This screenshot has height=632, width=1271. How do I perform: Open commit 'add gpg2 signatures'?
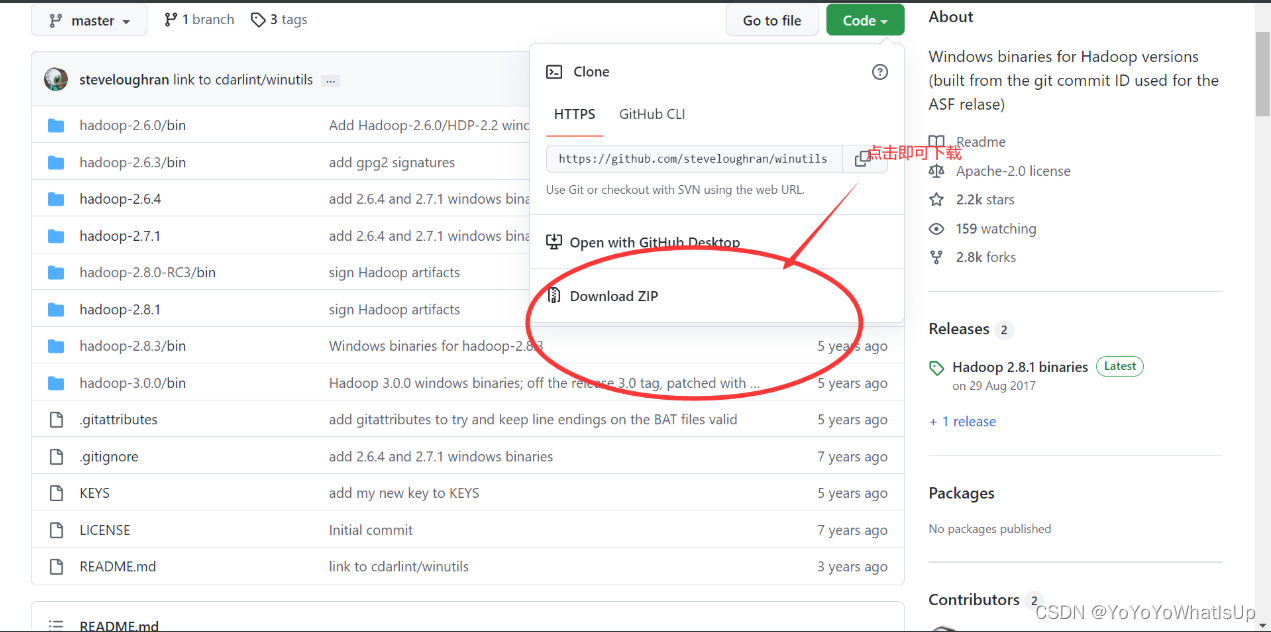392,162
